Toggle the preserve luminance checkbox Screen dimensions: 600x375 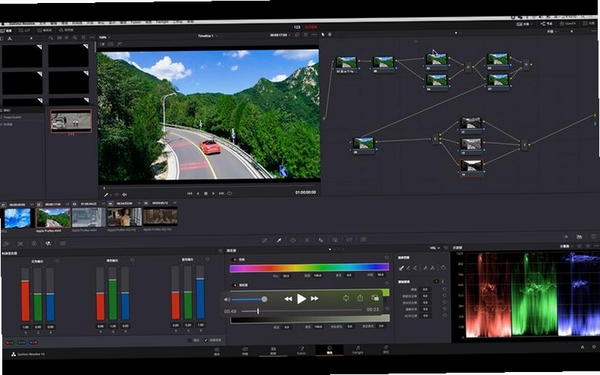(x=206, y=340)
